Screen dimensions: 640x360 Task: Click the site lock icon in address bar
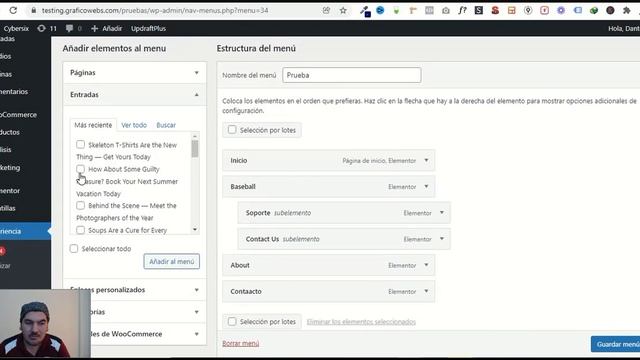(33, 11)
